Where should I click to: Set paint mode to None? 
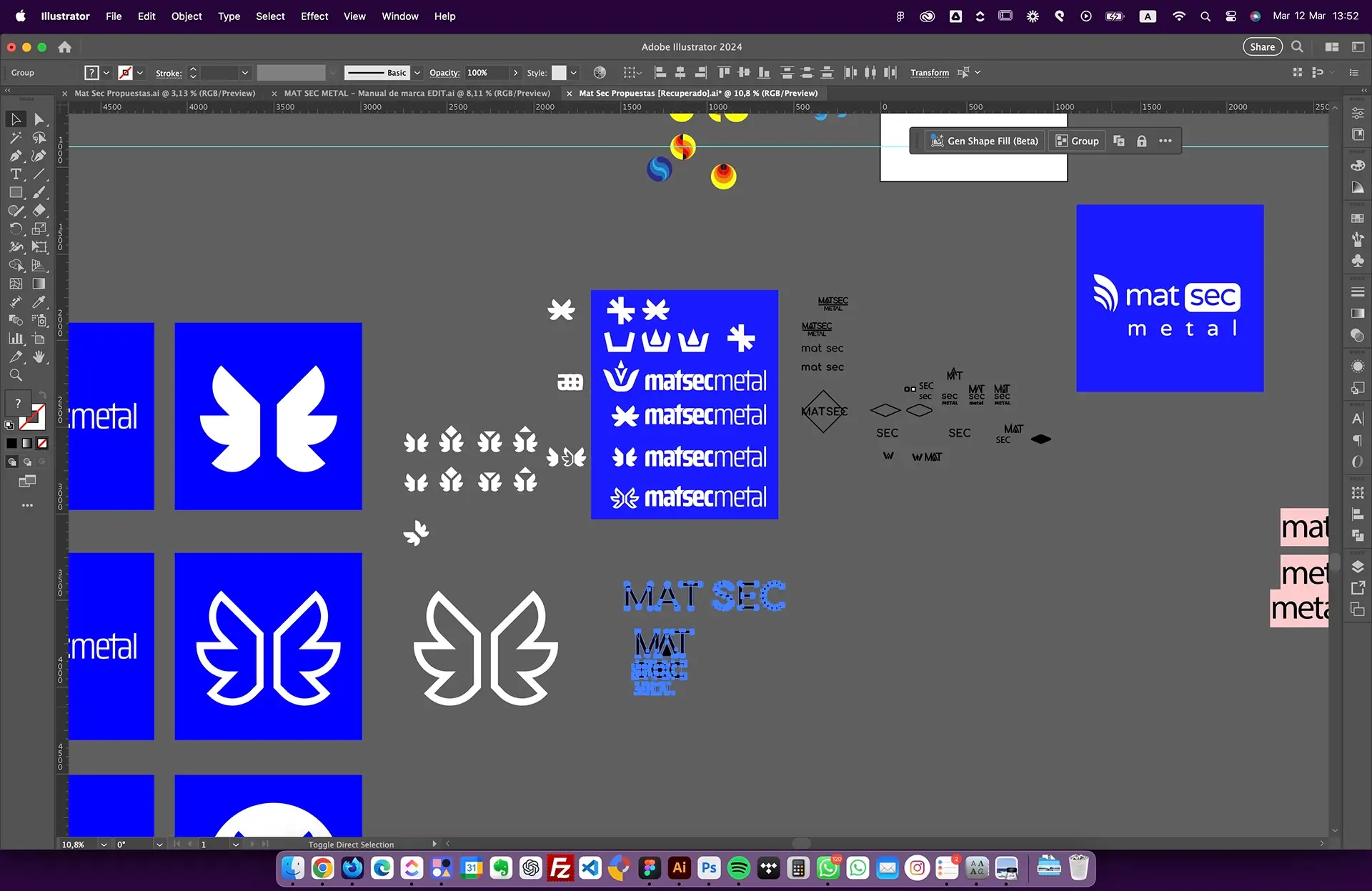pyautogui.click(x=42, y=443)
